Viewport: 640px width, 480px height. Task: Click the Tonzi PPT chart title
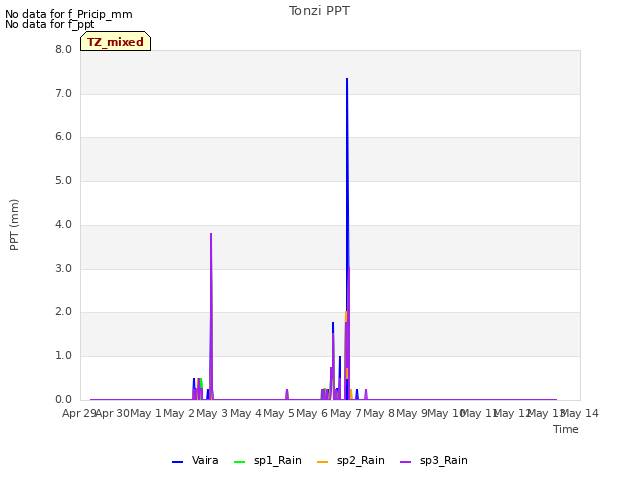click(319, 11)
